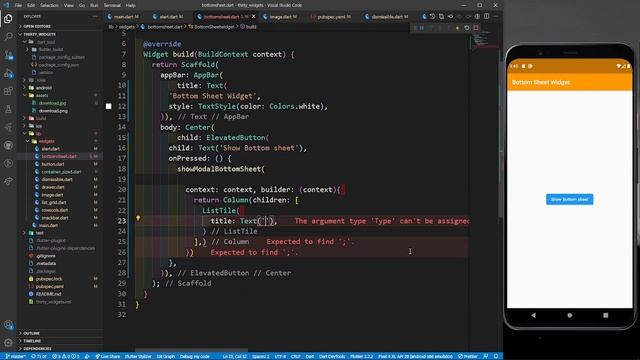Switch to the main.dart tab

(123, 17)
